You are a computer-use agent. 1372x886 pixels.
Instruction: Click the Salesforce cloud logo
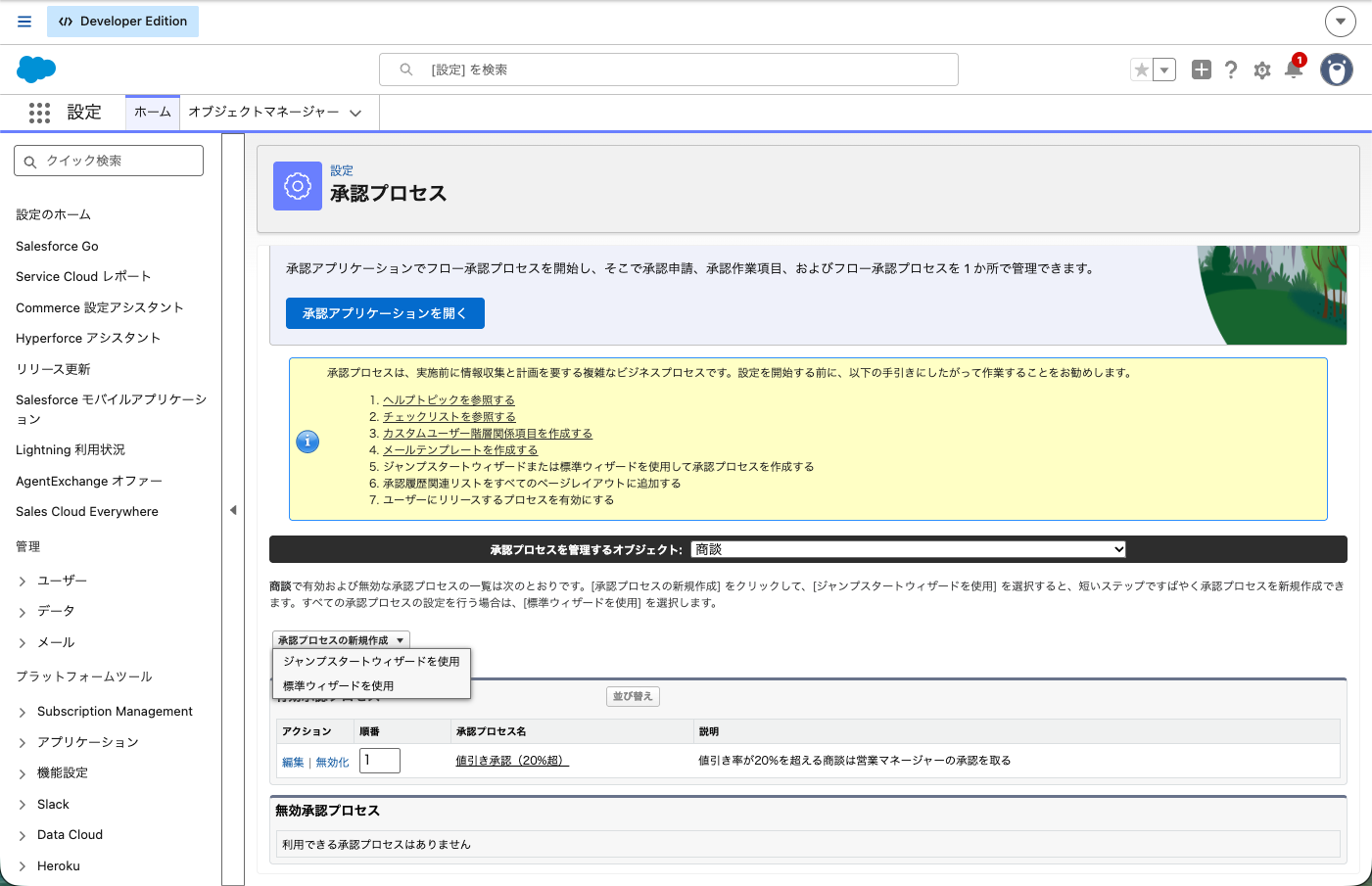[x=36, y=70]
